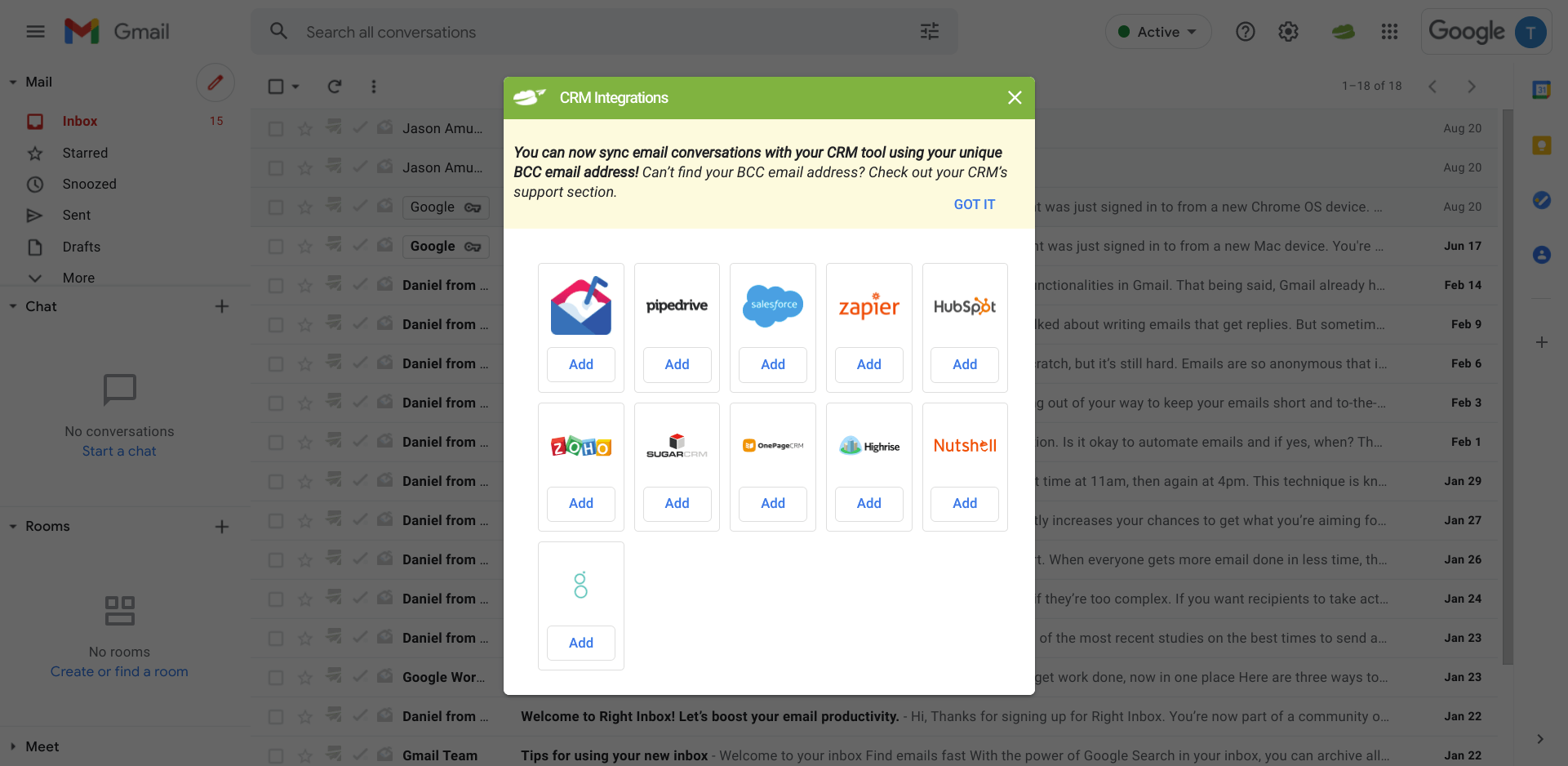
Task: Open the main menu hamburger icon
Action: click(35, 32)
